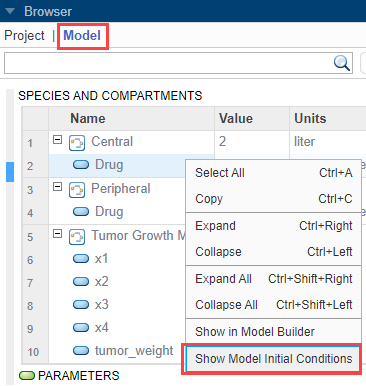Click the green PARAMETERS icon
Viewport: 366px width, 386px height.
27,376
